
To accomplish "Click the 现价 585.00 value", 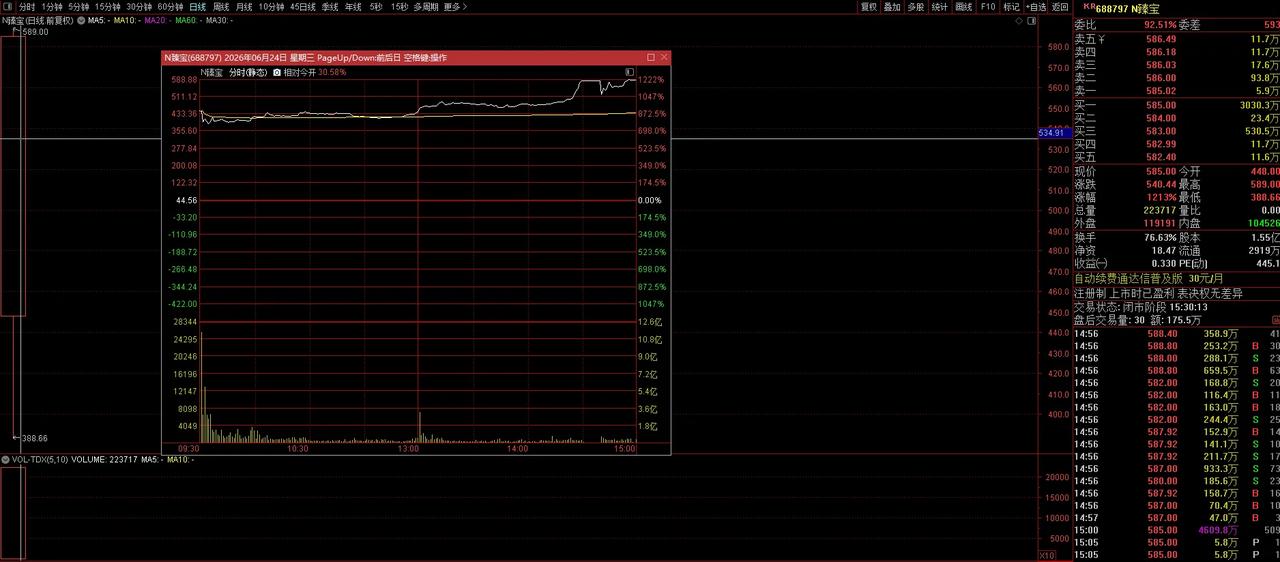I will tap(1161, 172).
